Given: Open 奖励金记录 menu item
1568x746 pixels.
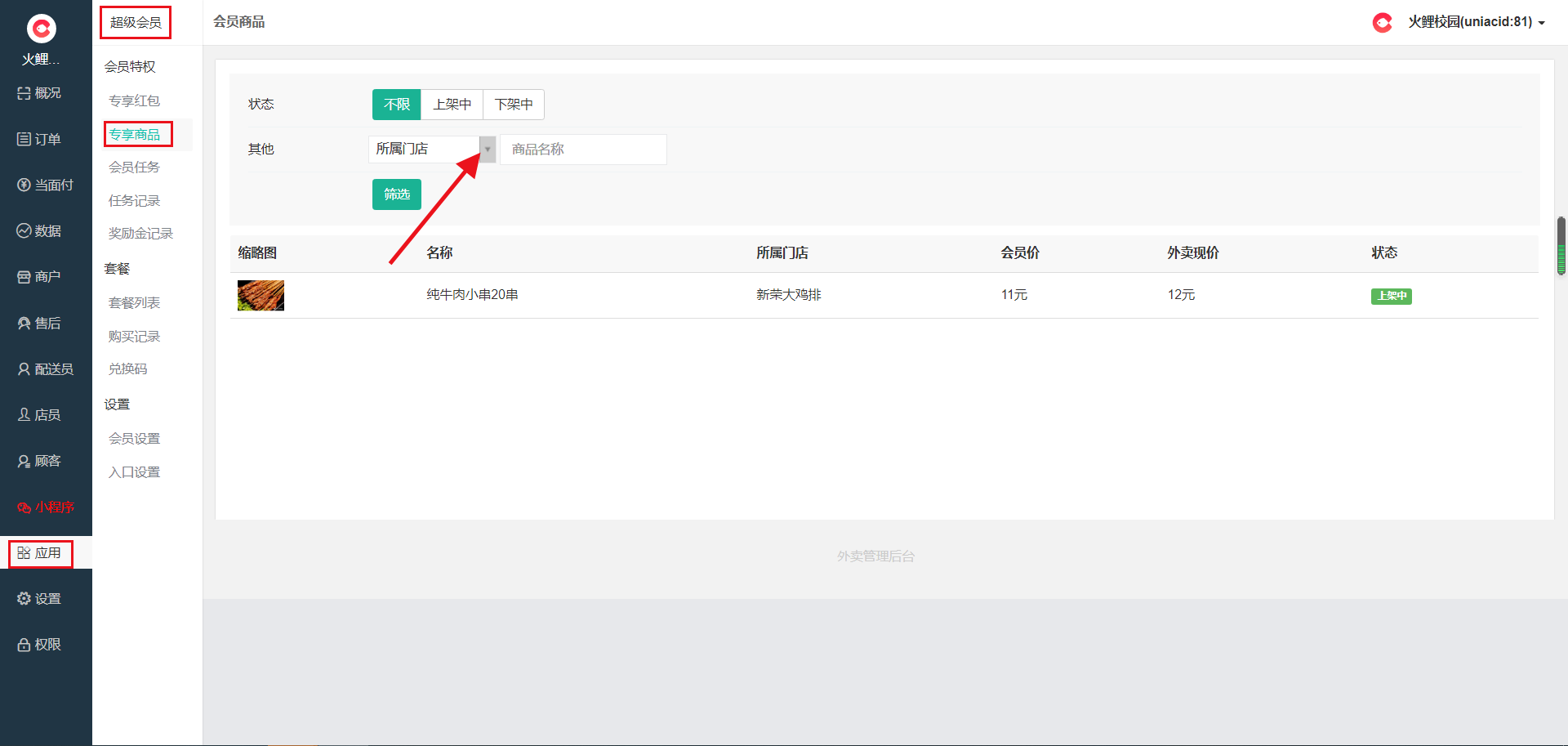Looking at the screenshot, I should (141, 233).
